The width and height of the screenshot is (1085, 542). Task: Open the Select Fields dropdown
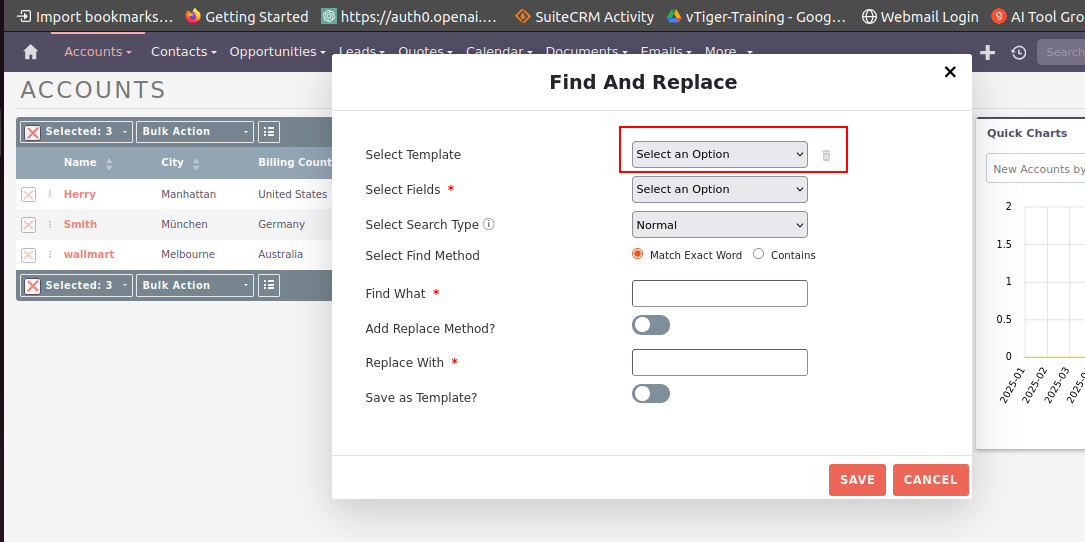click(x=719, y=189)
